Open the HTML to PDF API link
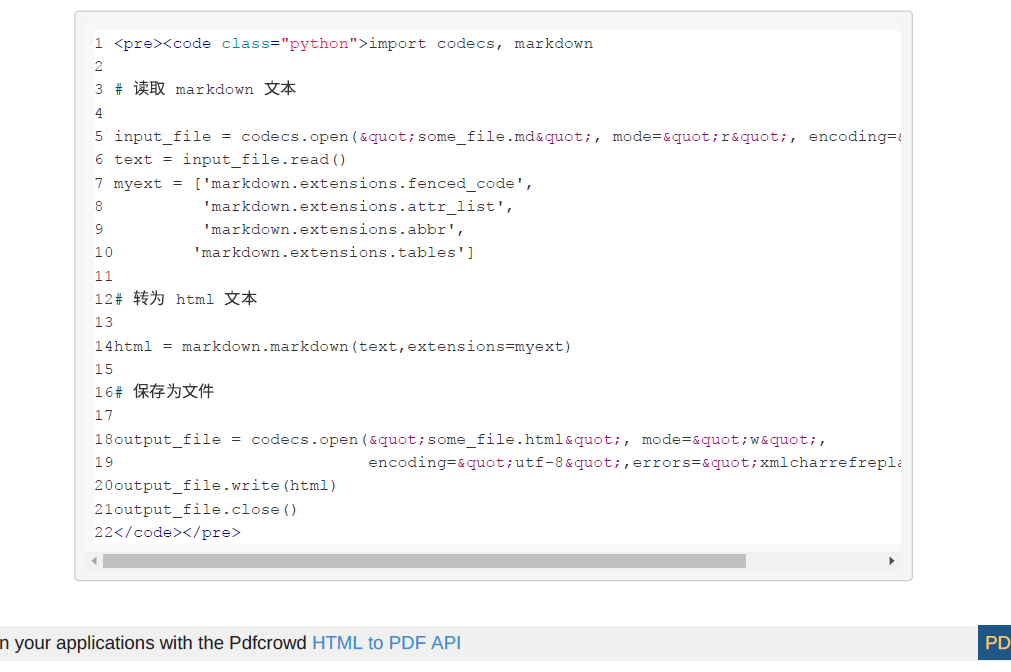This screenshot has width=1011, height=672. [386, 643]
